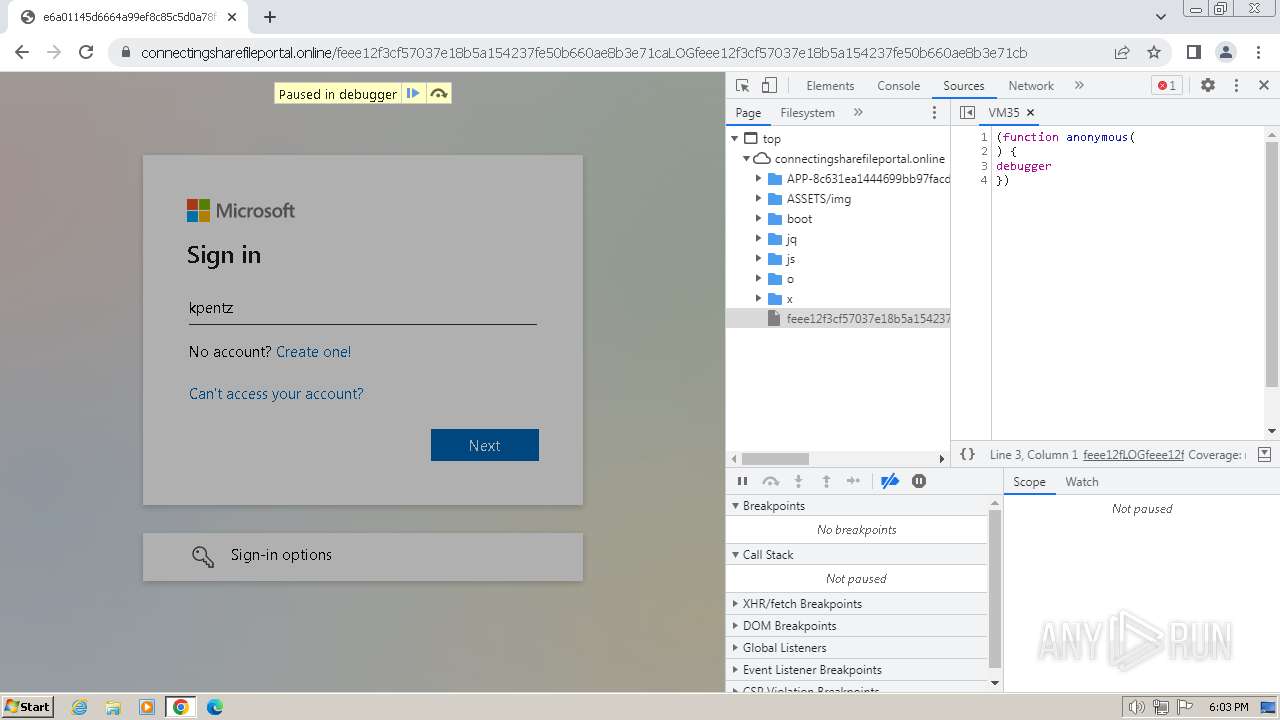
Task: Activate the inspect element picker
Action: (742, 85)
